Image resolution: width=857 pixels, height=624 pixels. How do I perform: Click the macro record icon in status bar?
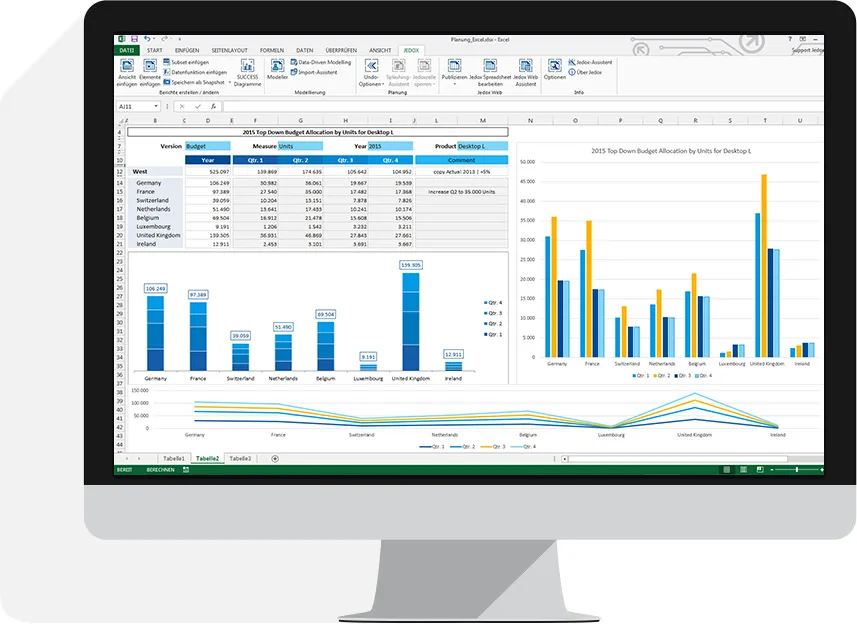pyautogui.click(x=186, y=470)
